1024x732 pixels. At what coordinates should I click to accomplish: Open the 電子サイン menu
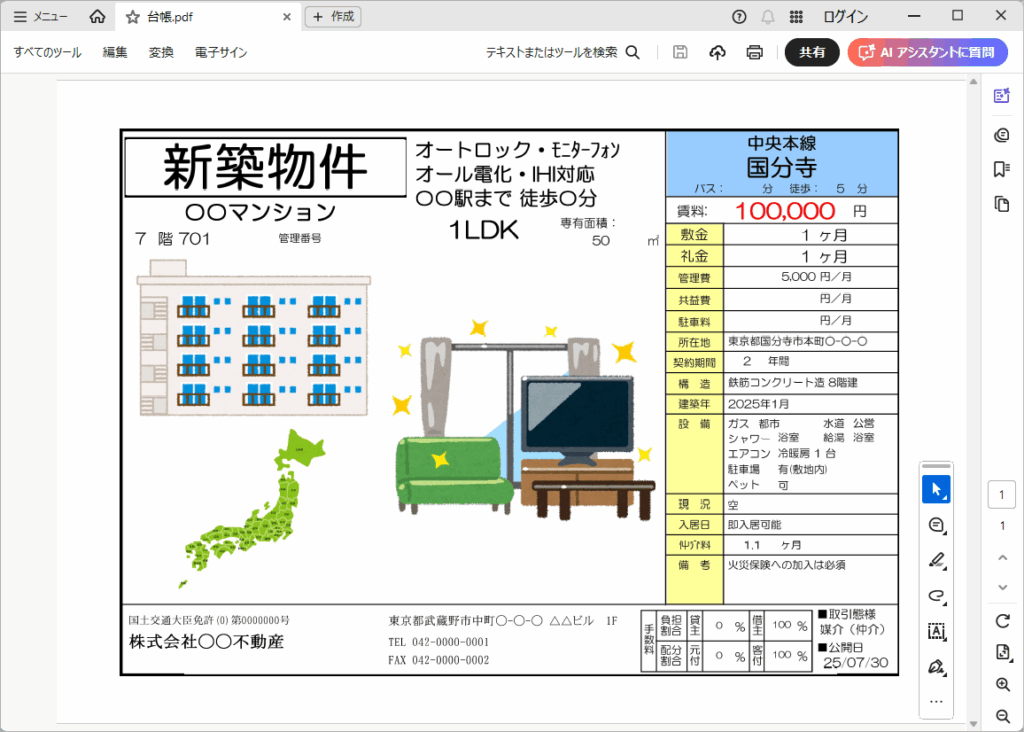point(221,53)
